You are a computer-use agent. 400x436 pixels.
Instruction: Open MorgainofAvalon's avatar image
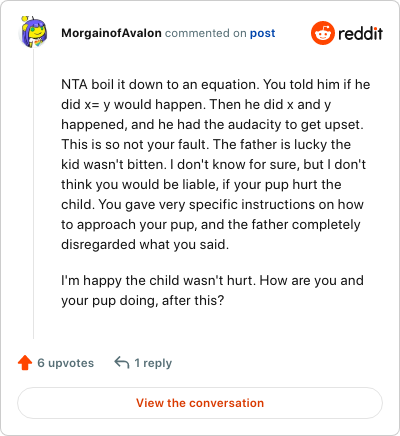point(33,32)
